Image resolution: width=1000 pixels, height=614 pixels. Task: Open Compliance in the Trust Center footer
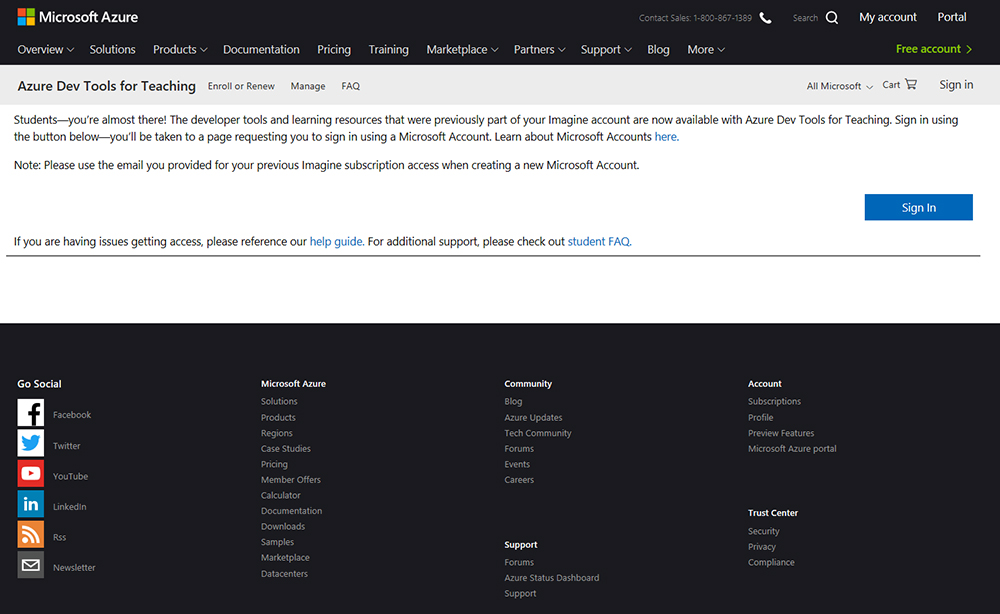click(x=771, y=562)
